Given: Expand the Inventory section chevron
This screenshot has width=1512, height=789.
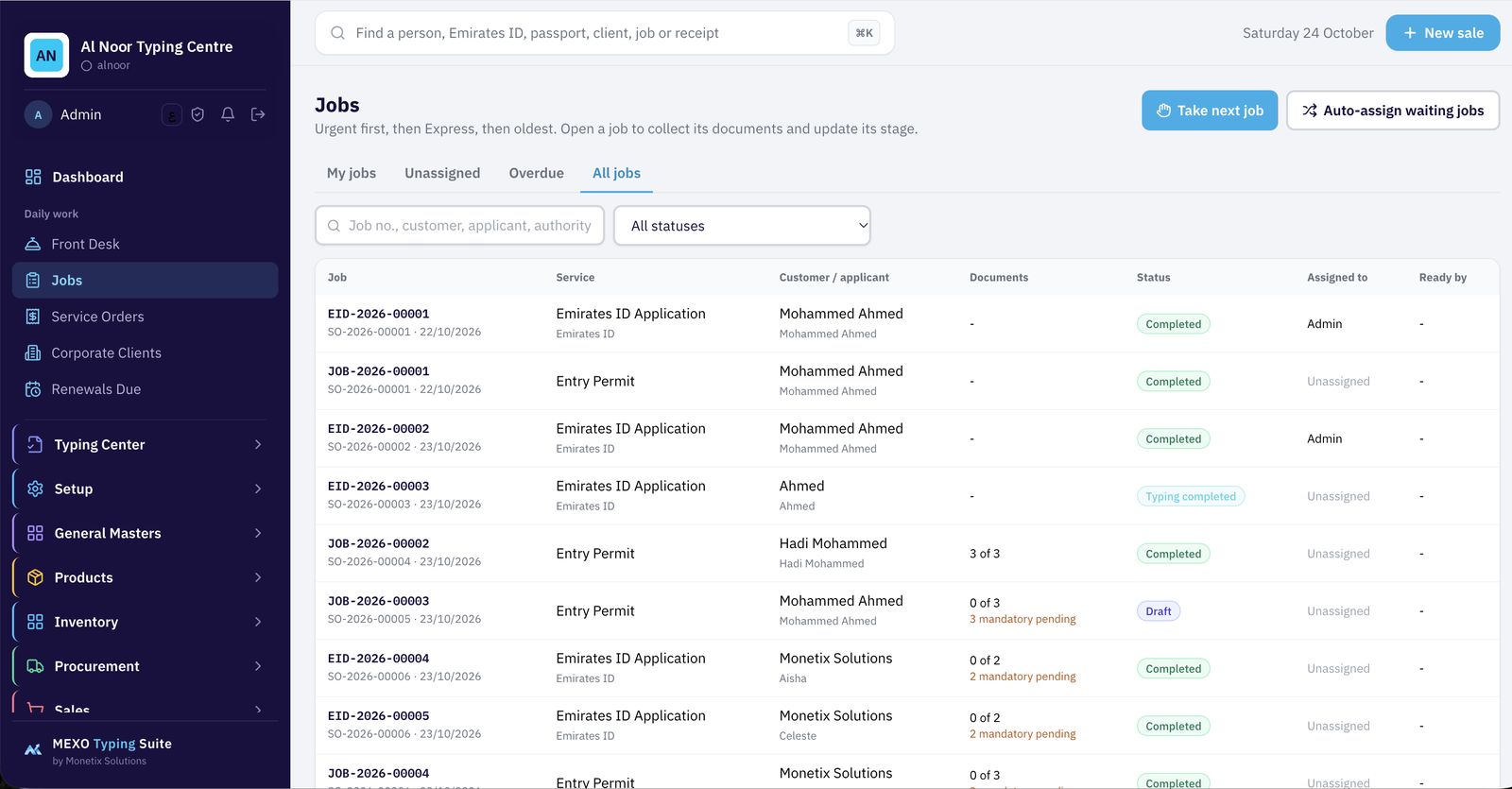Looking at the screenshot, I should pos(258,622).
